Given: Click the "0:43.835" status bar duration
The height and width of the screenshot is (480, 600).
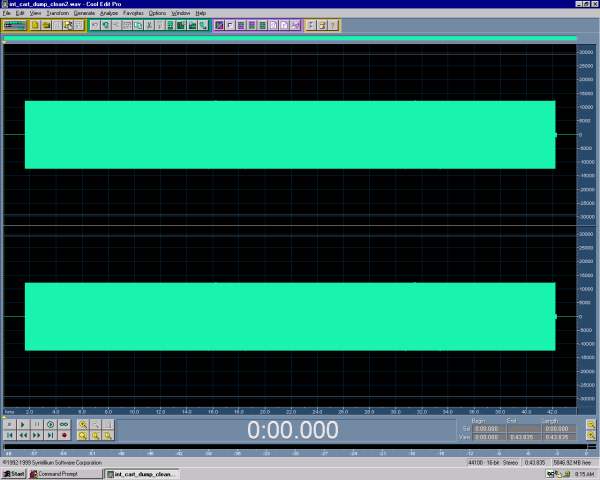Looking at the screenshot, I should [535, 463].
